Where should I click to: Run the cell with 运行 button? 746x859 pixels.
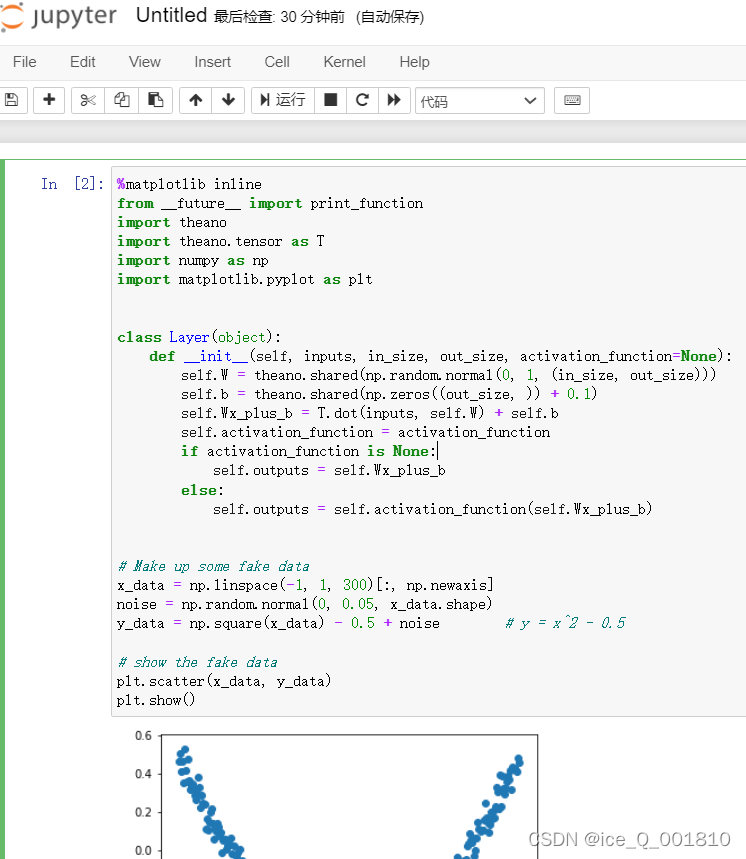[x=283, y=100]
